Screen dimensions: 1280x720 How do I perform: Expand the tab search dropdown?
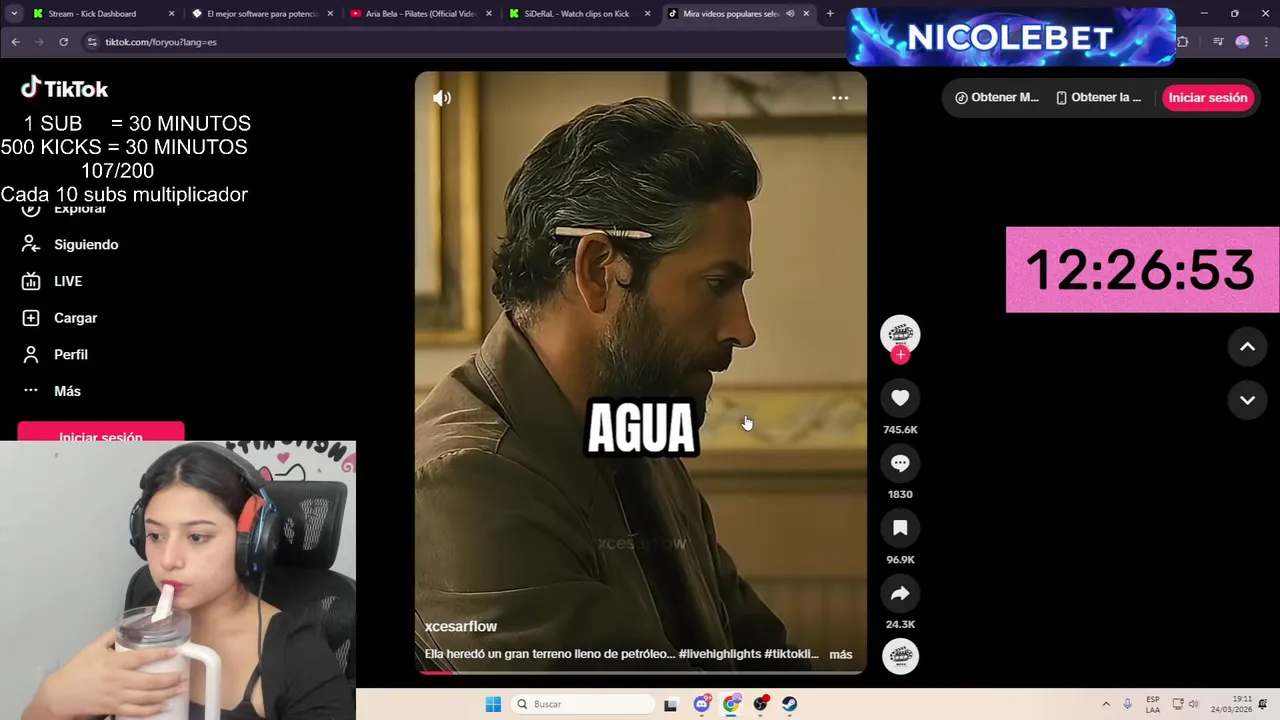14,14
